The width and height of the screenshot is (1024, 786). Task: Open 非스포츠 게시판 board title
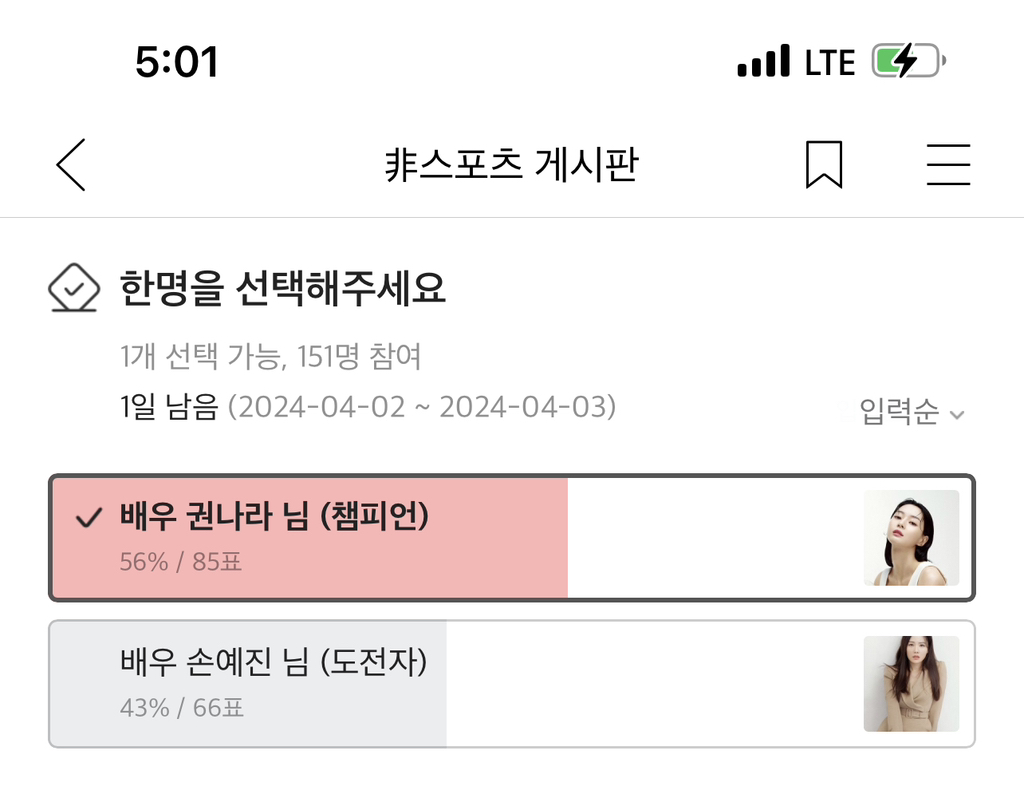pyautogui.click(x=511, y=165)
